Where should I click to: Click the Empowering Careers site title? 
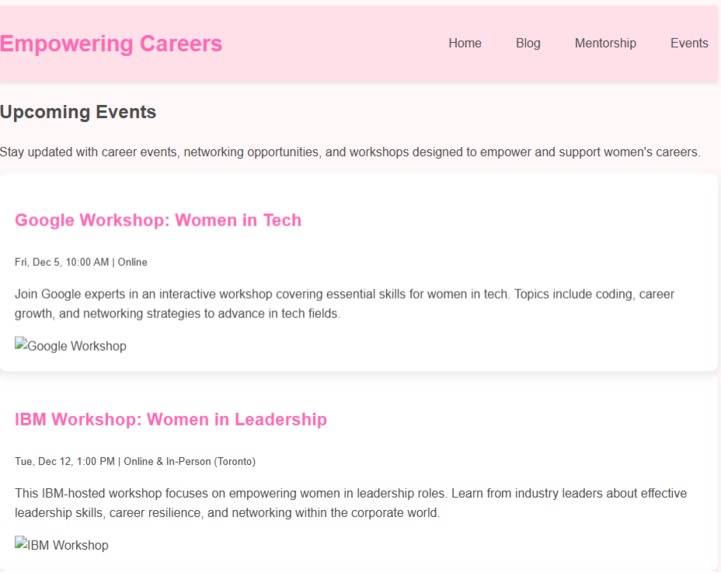coord(111,44)
